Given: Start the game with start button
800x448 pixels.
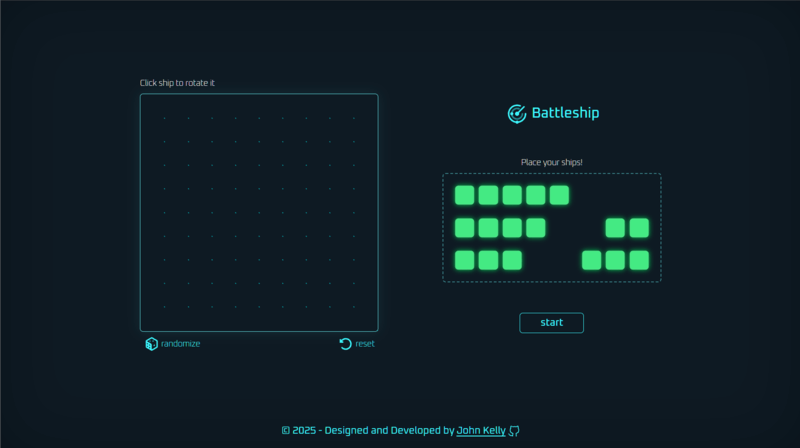Looking at the screenshot, I should click(552, 323).
